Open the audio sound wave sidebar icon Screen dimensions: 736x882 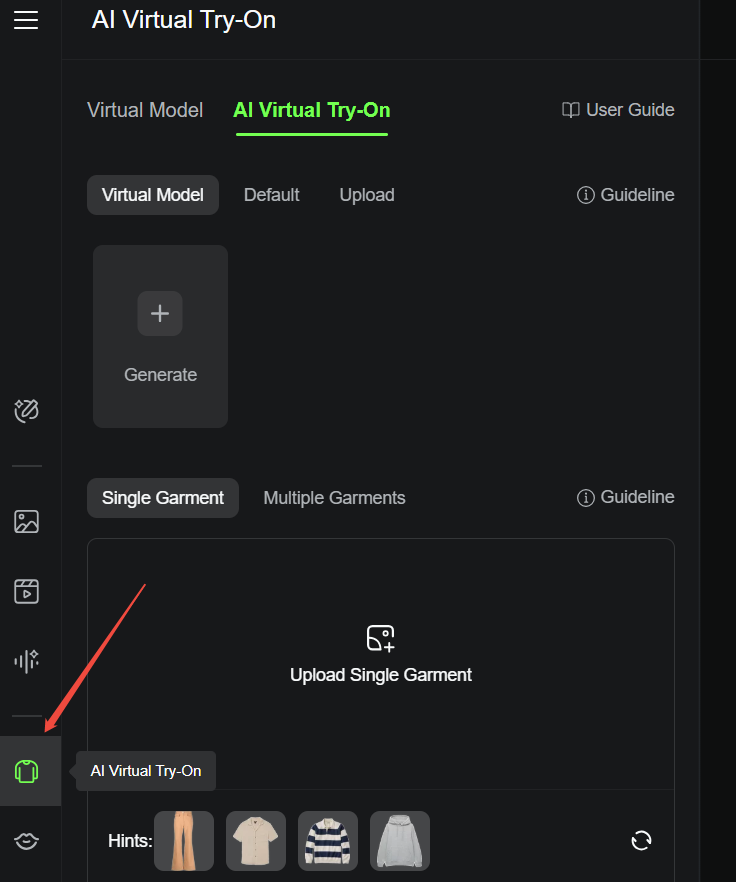(26, 661)
